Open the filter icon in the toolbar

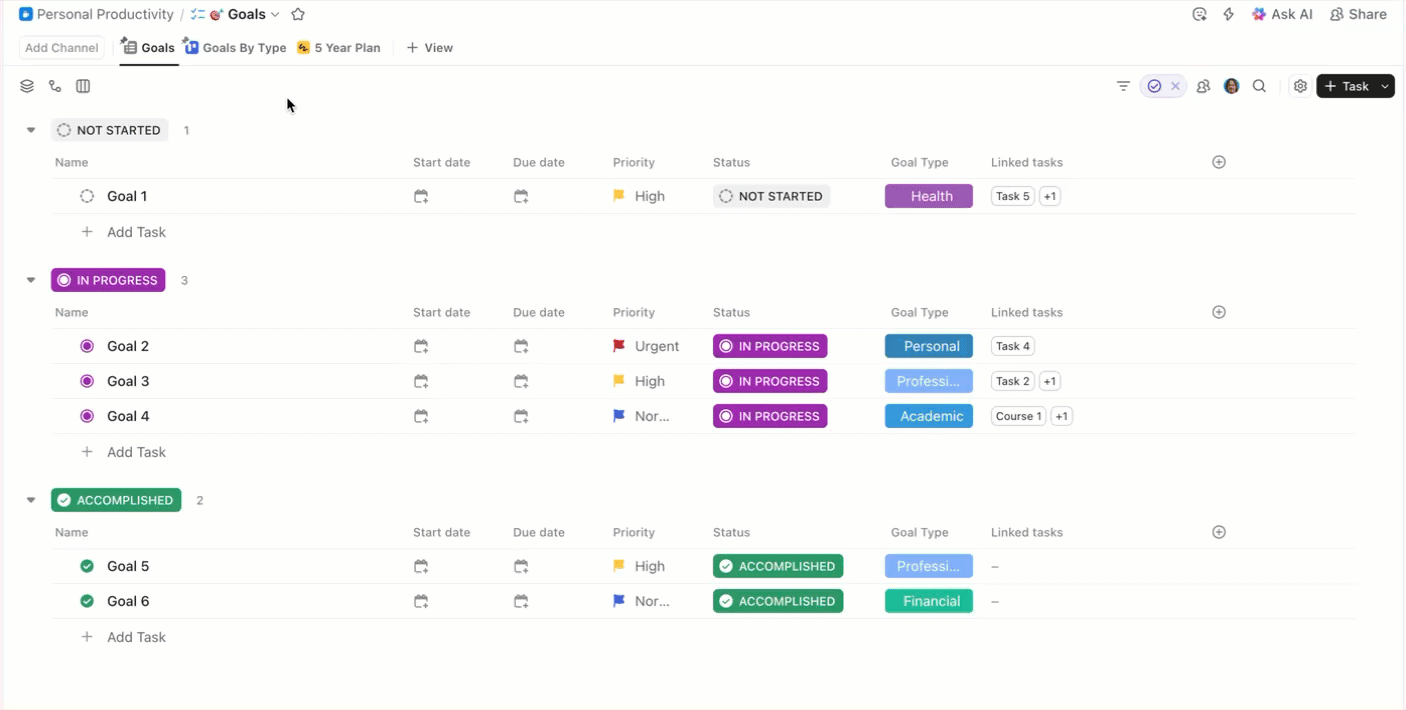1123,87
